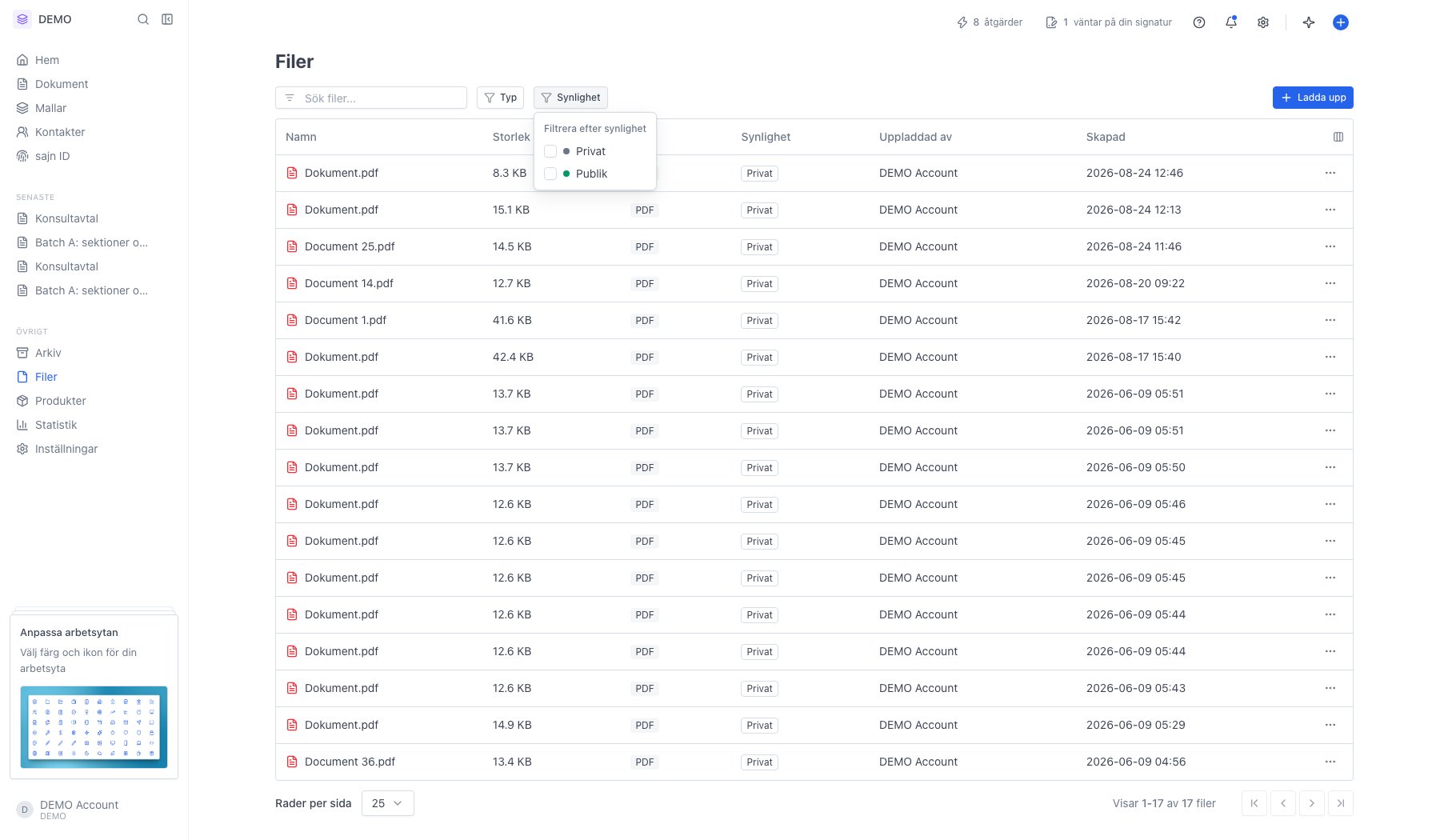Go to first page arrow
The image size is (1440, 840).
coord(1254,803)
